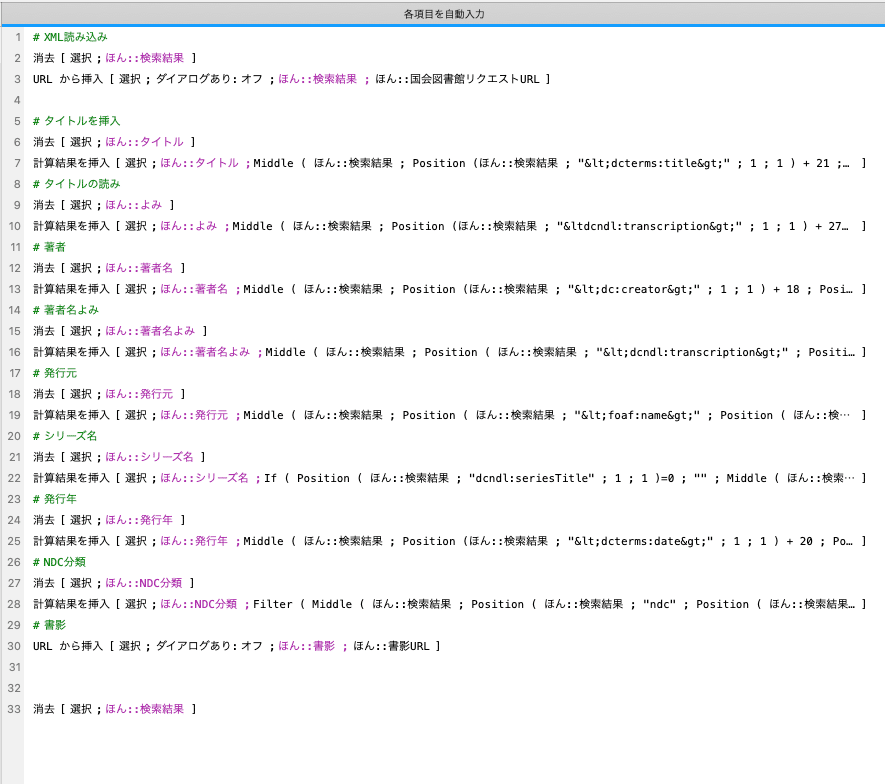Image resolution: width=885 pixels, height=784 pixels.
Task: Select line 28 with Filter ndc calculation
Action: [x=449, y=605]
